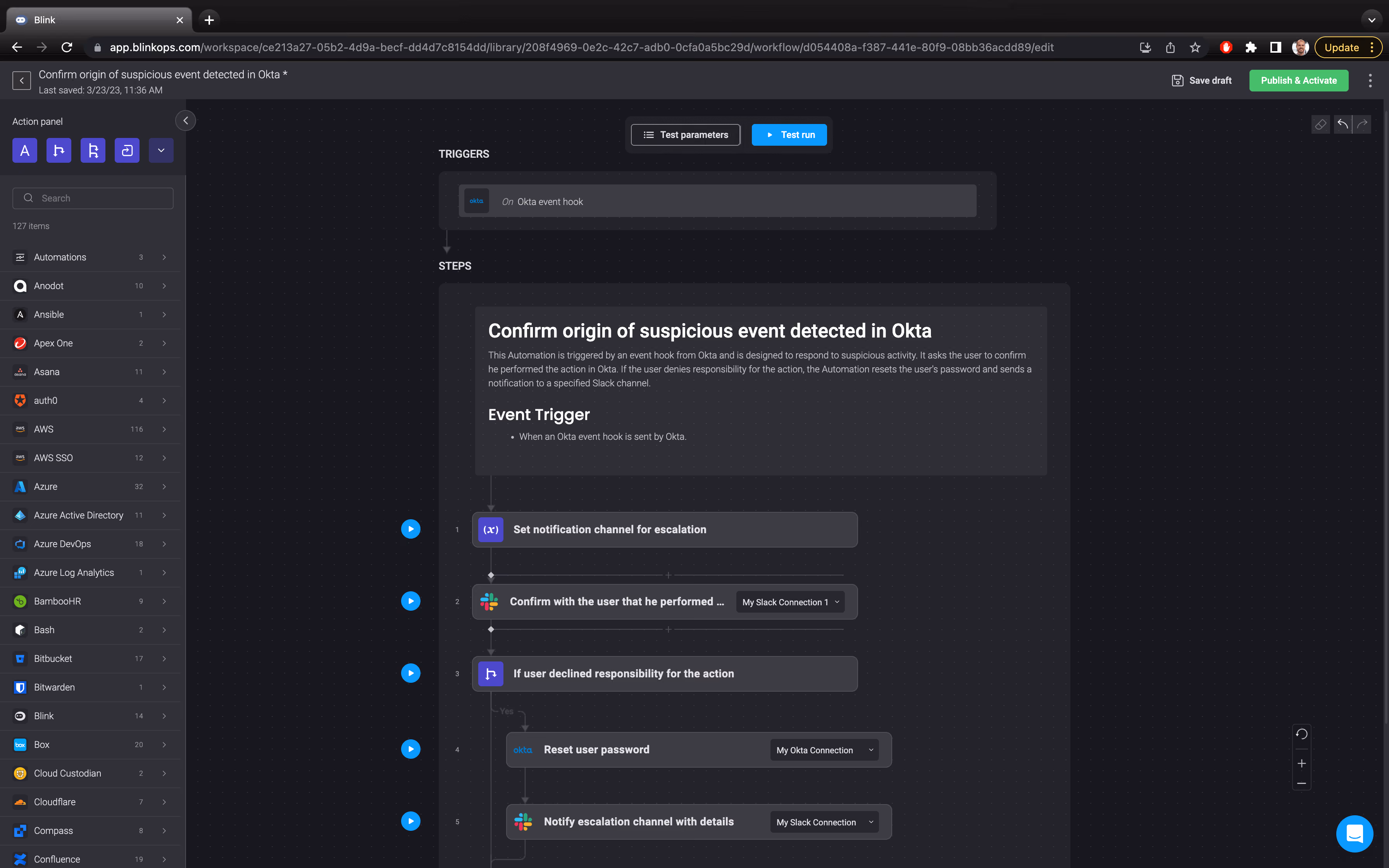The width and height of the screenshot is (1389, 868).
Task: Run step 1 Set notification channel
Action: [410, 529]
